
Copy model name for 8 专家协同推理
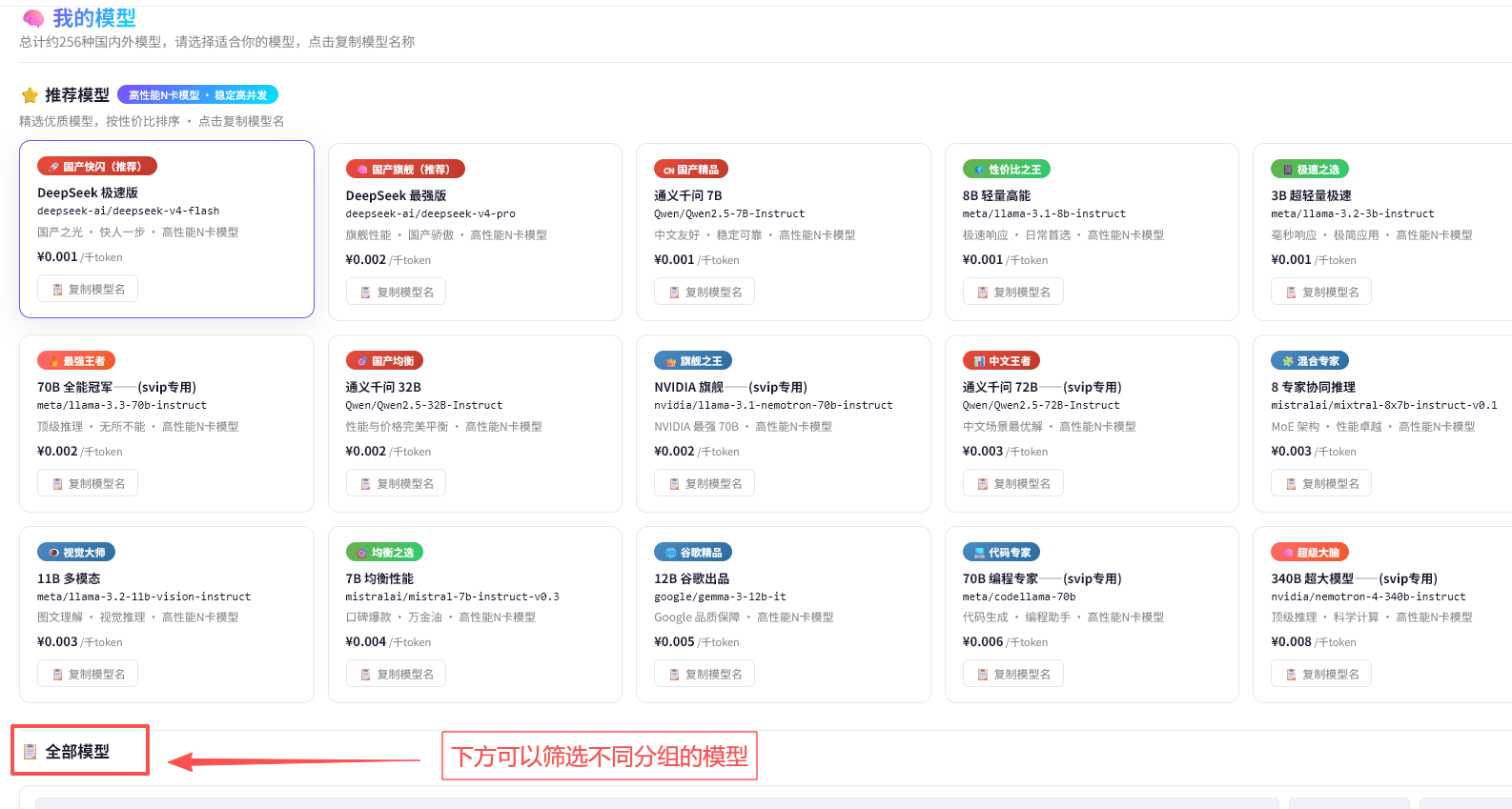point(1321,483)
